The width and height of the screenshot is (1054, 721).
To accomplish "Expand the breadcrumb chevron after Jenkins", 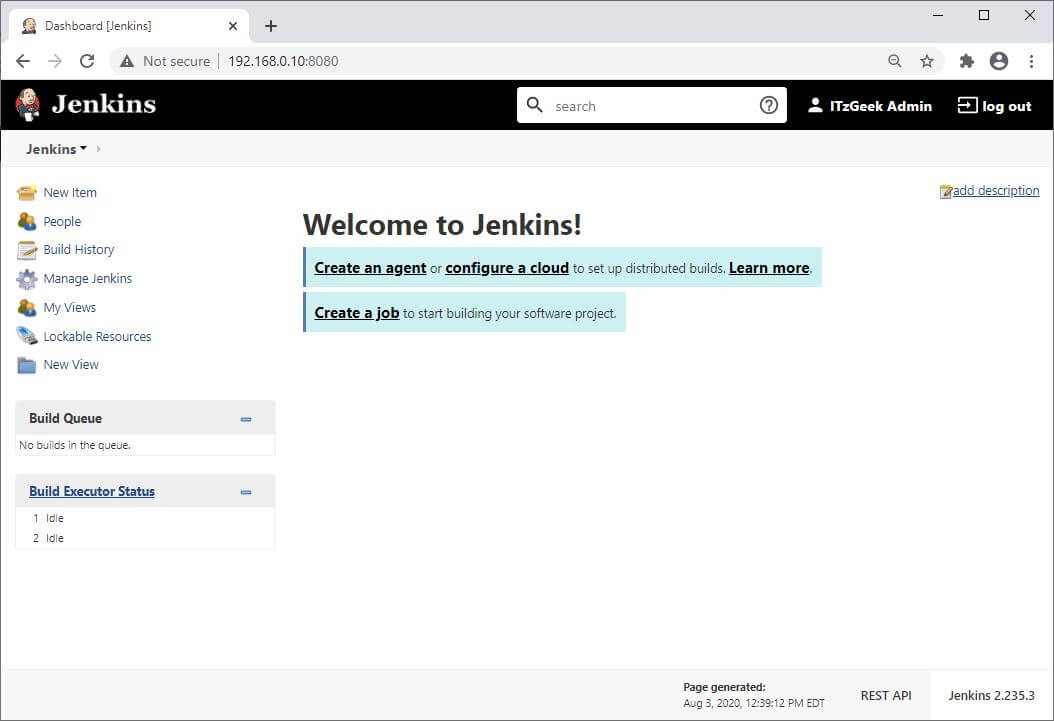I will [x=98, y=149].
